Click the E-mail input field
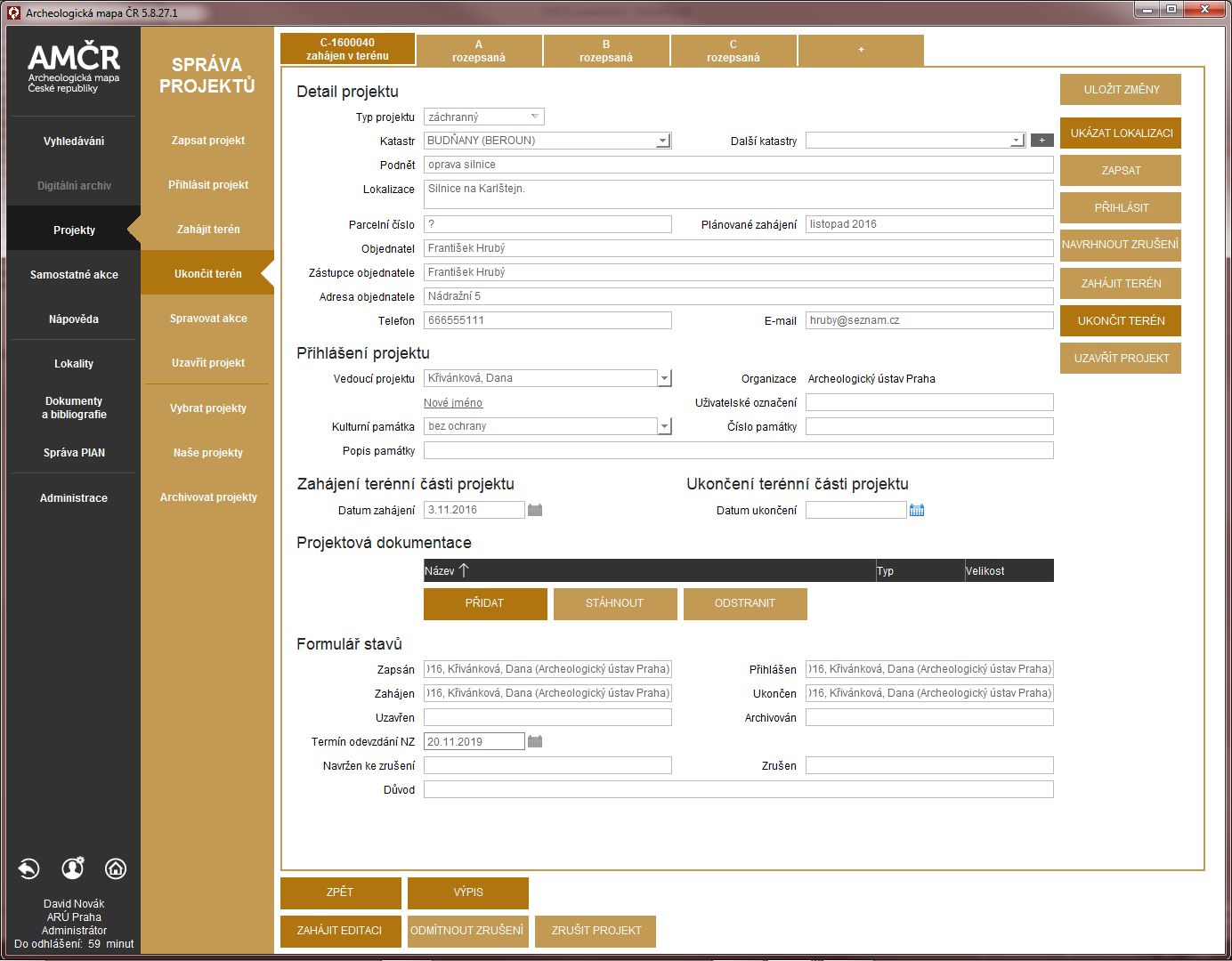Screen dimensions: 1232x961 coord(929,320)
